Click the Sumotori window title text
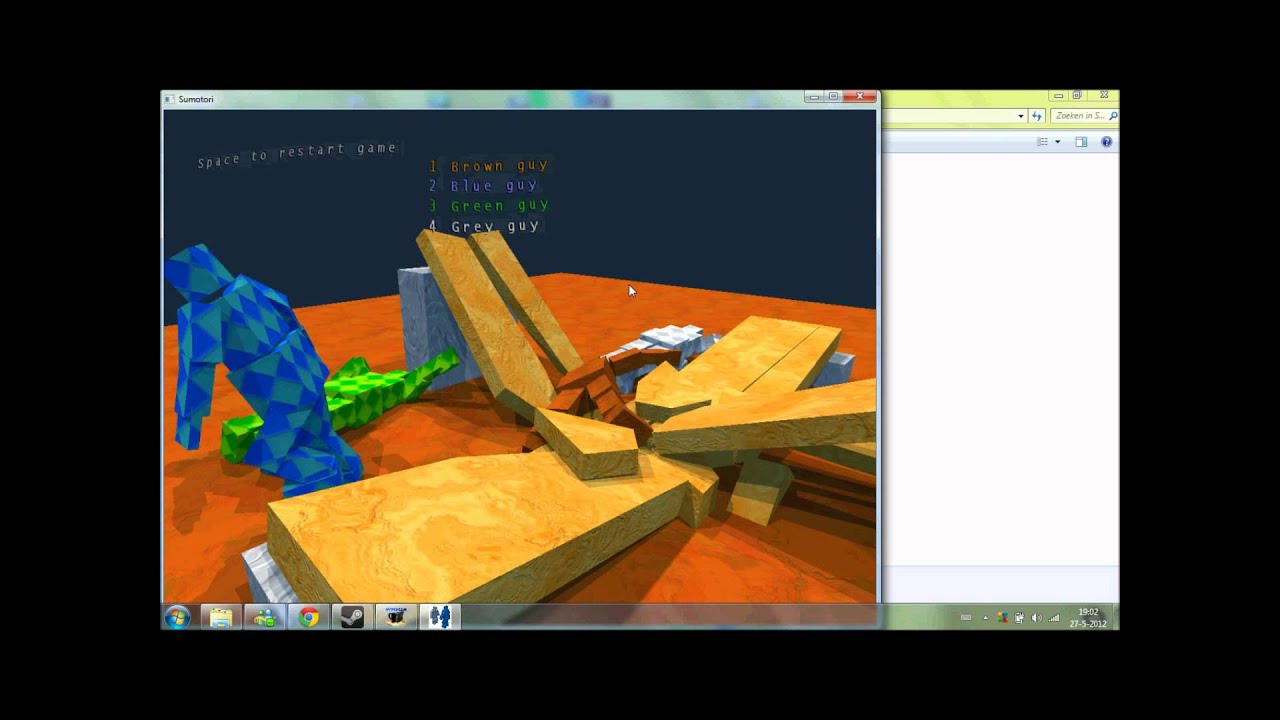 pyautogui.click(x=196, y=99)
